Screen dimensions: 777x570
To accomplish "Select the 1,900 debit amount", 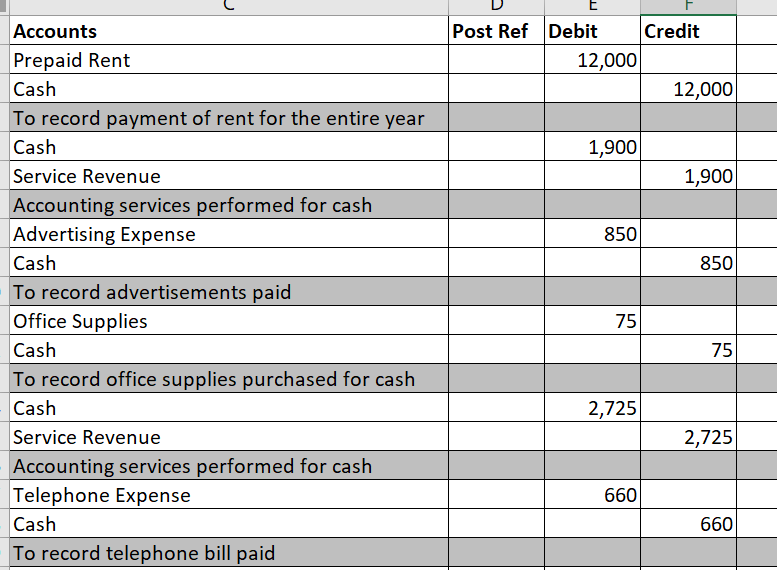I will pos(592,147).
